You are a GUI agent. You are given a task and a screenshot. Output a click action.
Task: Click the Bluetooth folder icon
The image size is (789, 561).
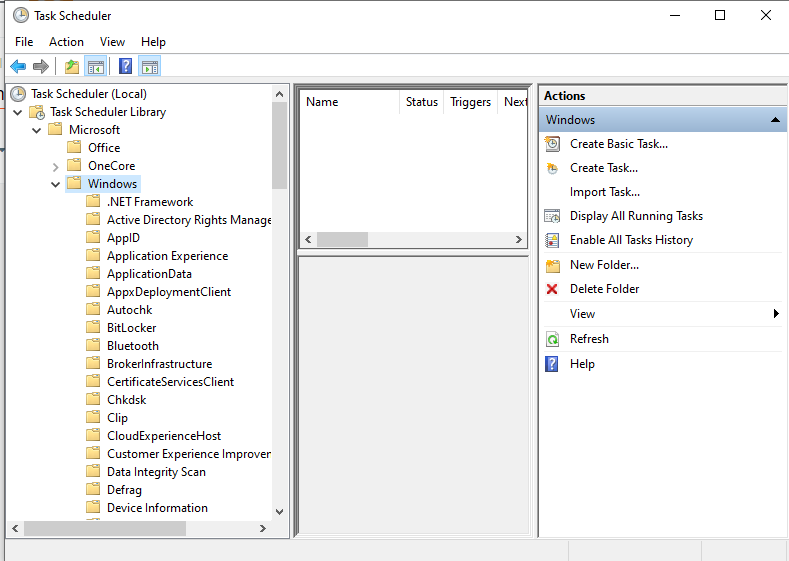93,346
